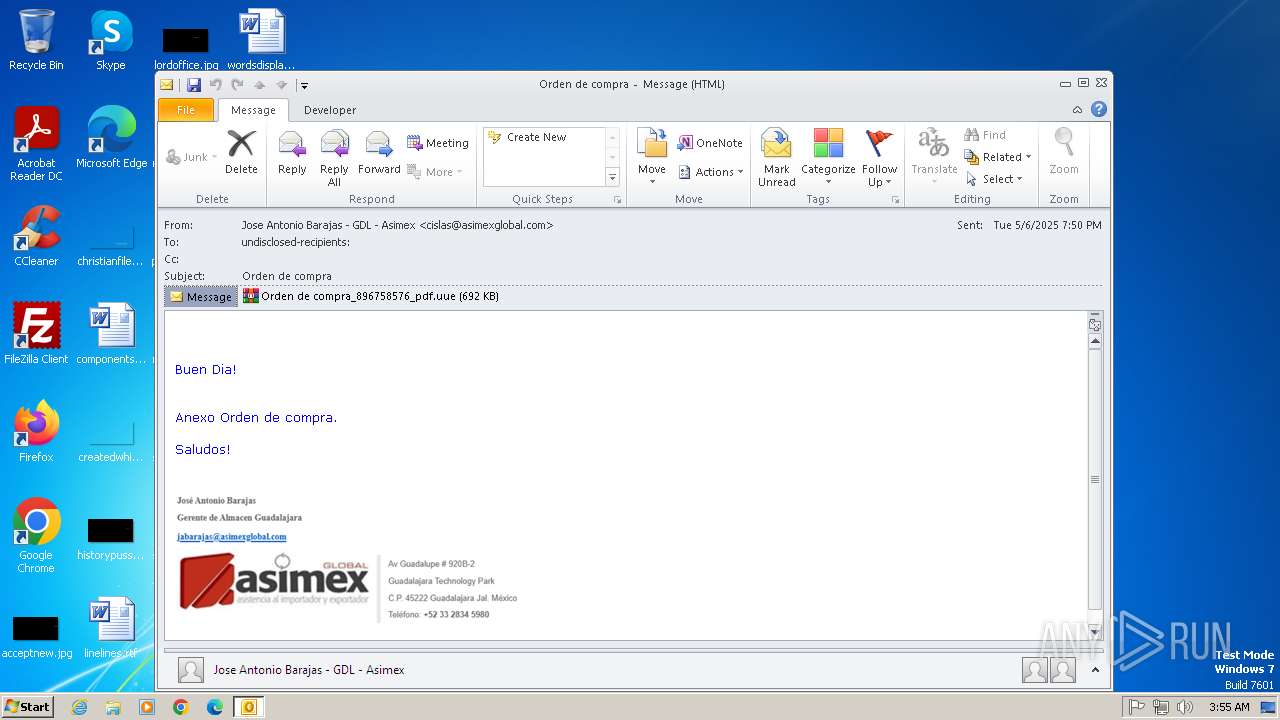Customize the Quick Access Toolbar dropdown

tap(304, 85)
